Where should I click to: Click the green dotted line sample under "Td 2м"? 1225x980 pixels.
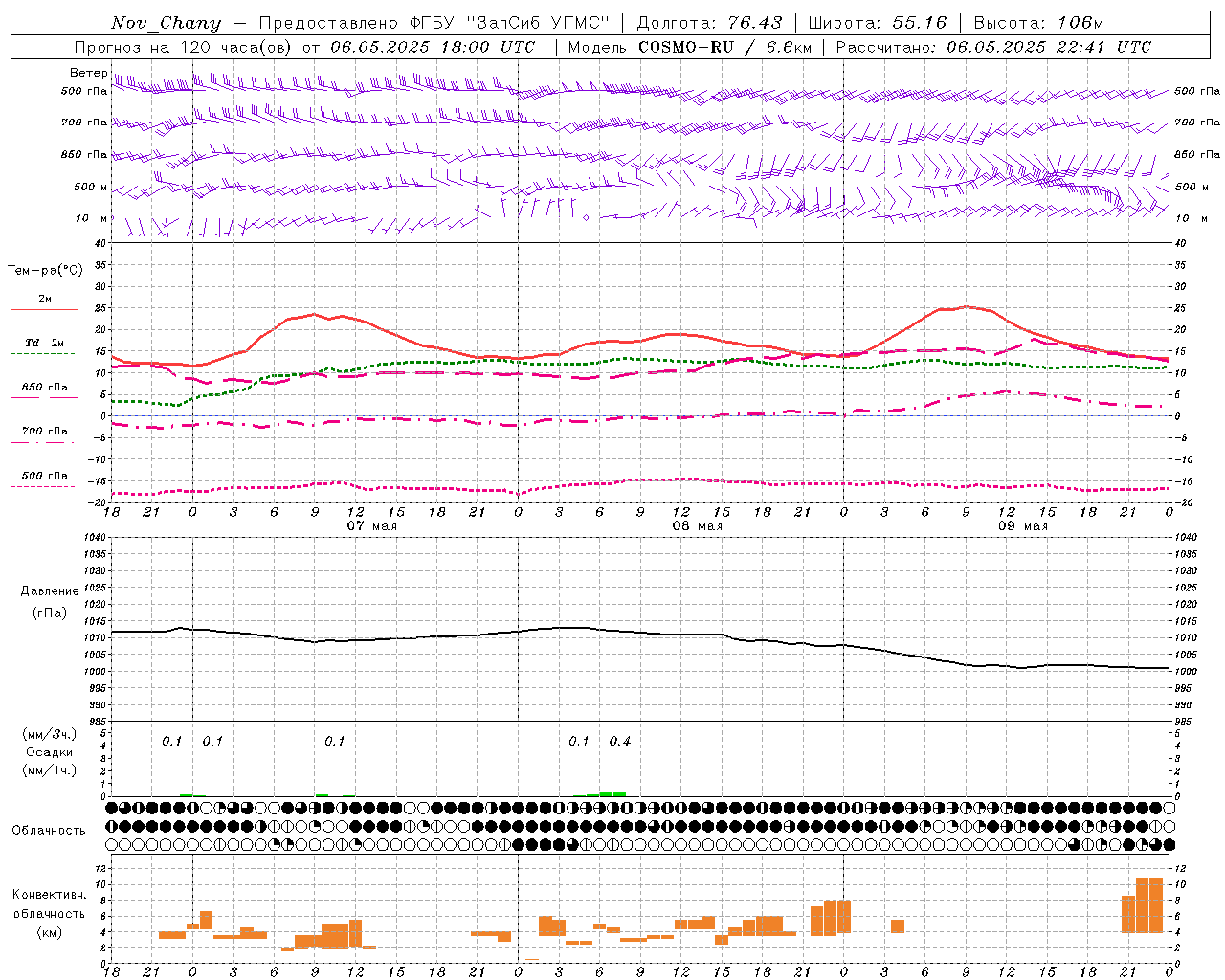point(42,353)
